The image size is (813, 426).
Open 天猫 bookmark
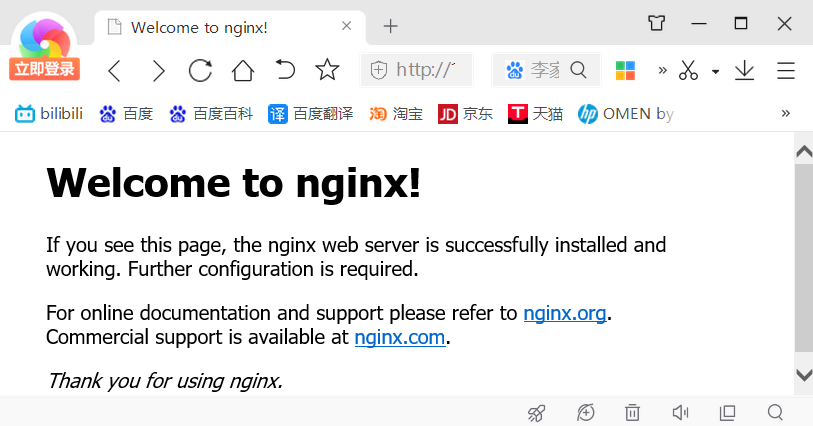535,113
